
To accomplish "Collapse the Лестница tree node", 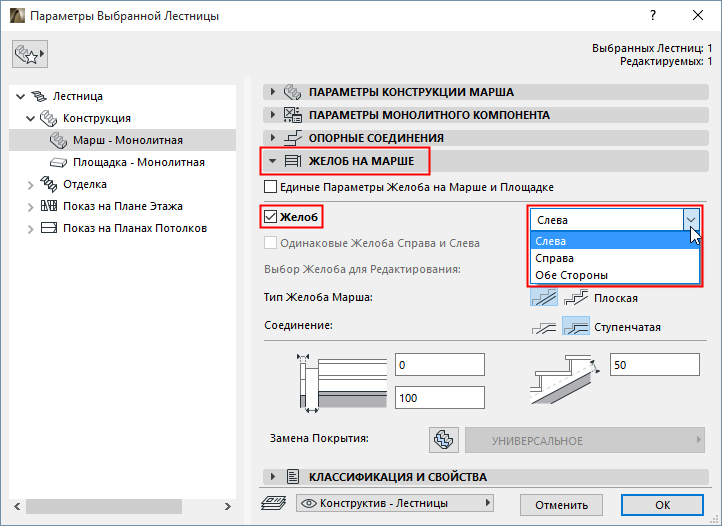I will click(x=20, y=96).
